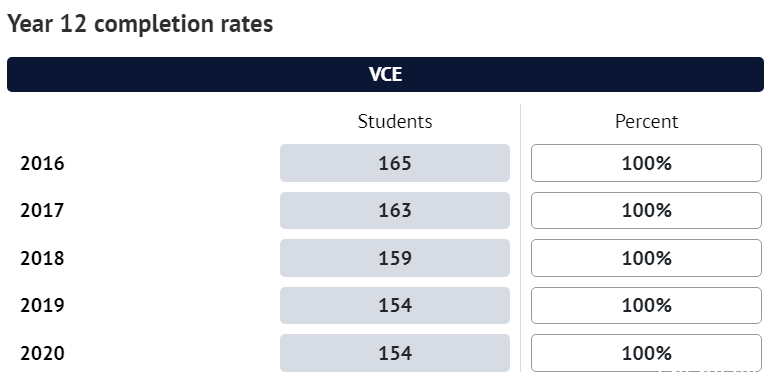Click the 163 students cell for 2017
This screenshot has width=769, height=385.
click(x=395, y=210)
